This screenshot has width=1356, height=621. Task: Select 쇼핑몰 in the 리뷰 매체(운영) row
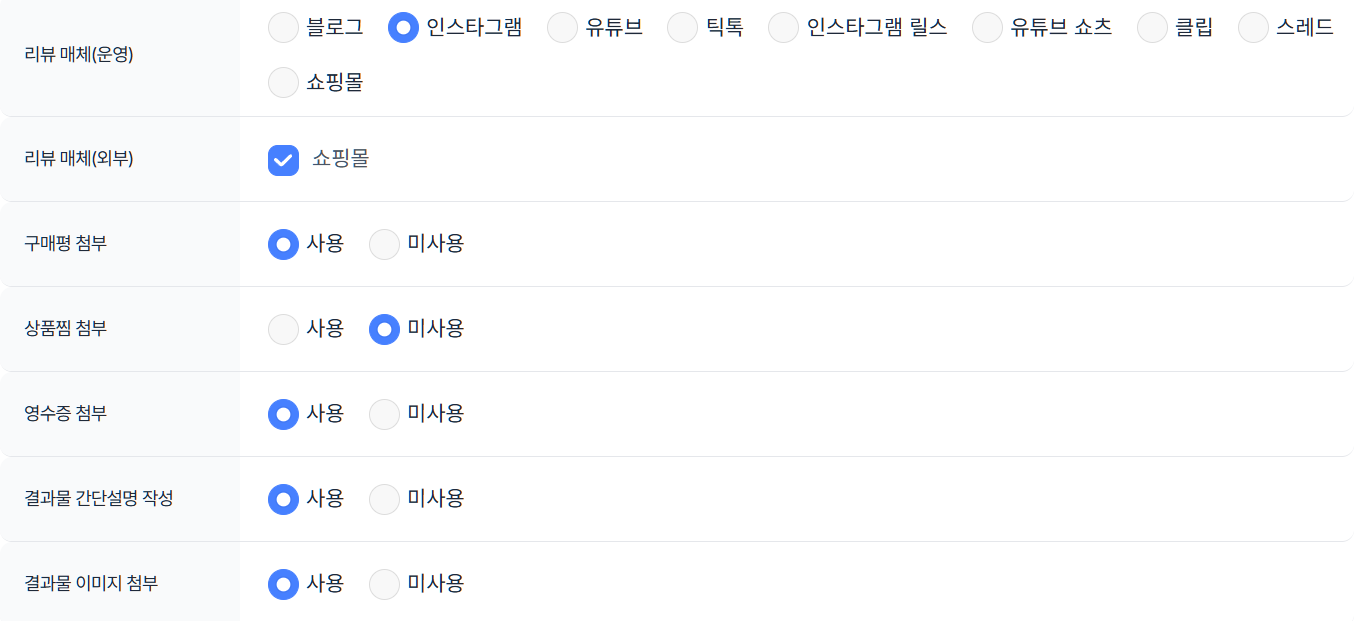coord(283,82)
